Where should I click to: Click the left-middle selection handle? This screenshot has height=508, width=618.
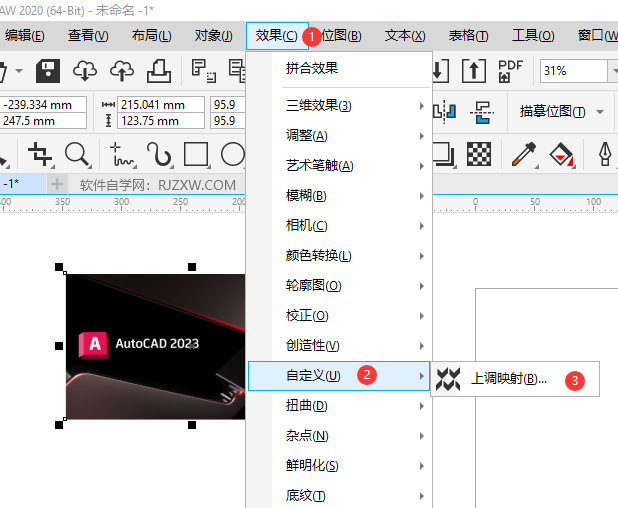click(59, 346)
